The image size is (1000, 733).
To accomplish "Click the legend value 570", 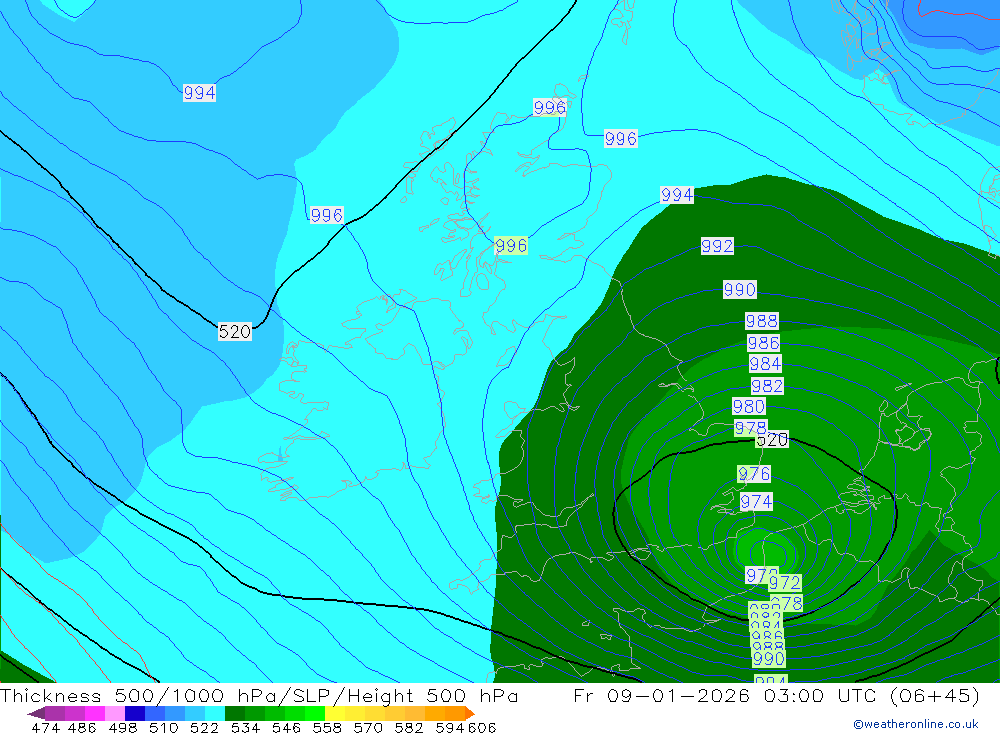I will click(368, 727).
